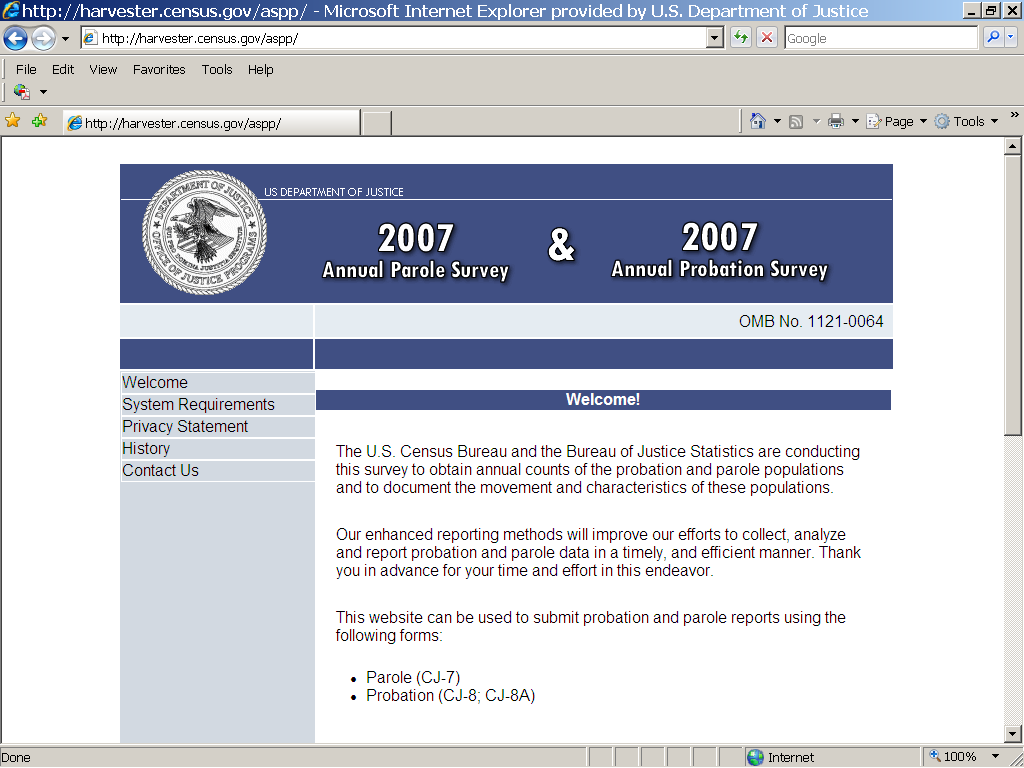Screen dimensions: 1024x768
Task: Open the Tools menu in menu bar
Action: 217,69
